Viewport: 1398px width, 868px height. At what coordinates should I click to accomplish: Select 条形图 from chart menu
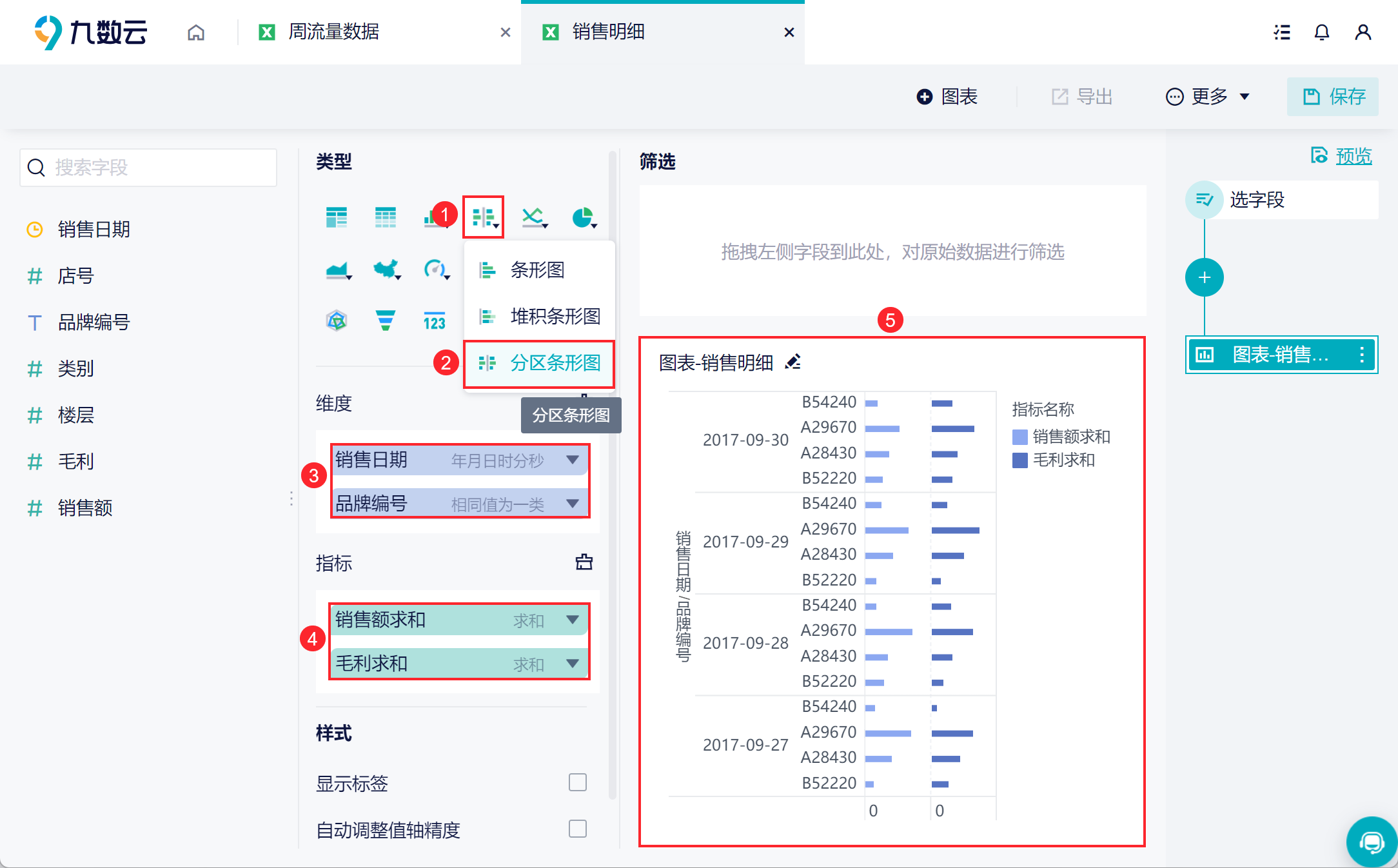point(537,270)
